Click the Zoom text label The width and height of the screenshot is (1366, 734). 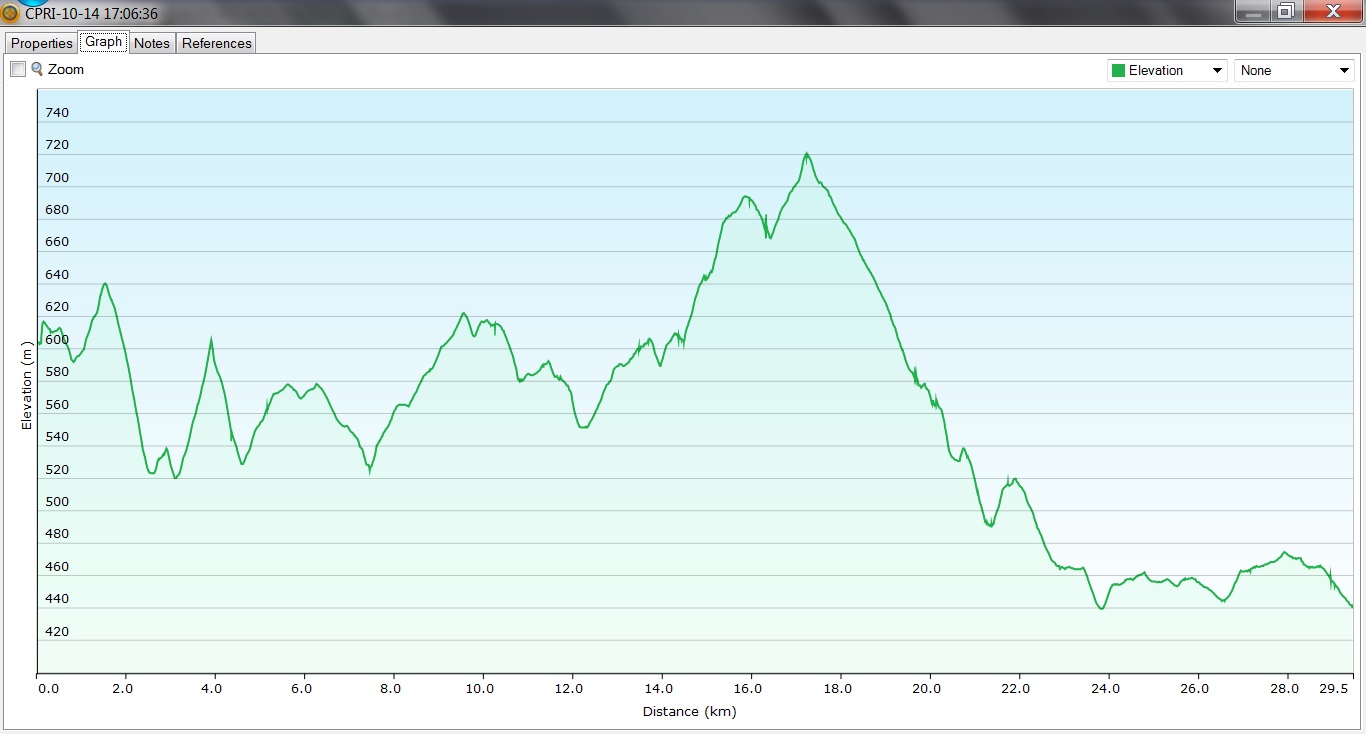pos(66,70)
